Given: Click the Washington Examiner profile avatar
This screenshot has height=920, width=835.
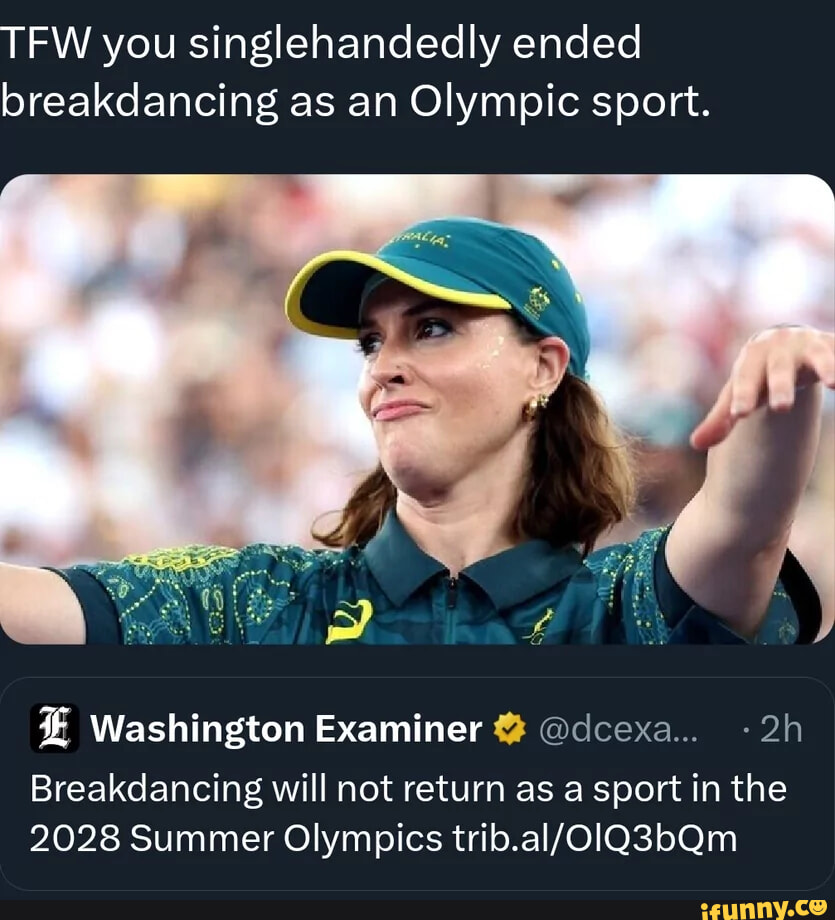Looking at the screenshot, I should coord(54,728).
